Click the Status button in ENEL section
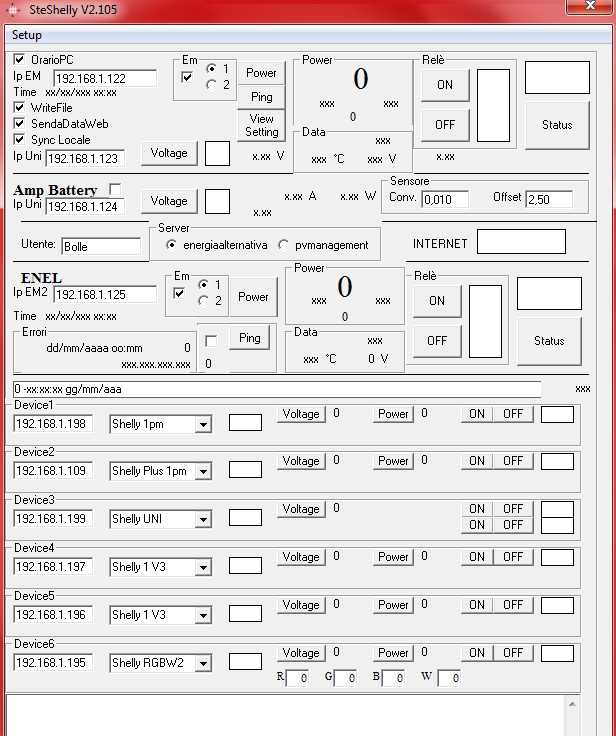The image size is (616, 736). [x=549, y=341]
